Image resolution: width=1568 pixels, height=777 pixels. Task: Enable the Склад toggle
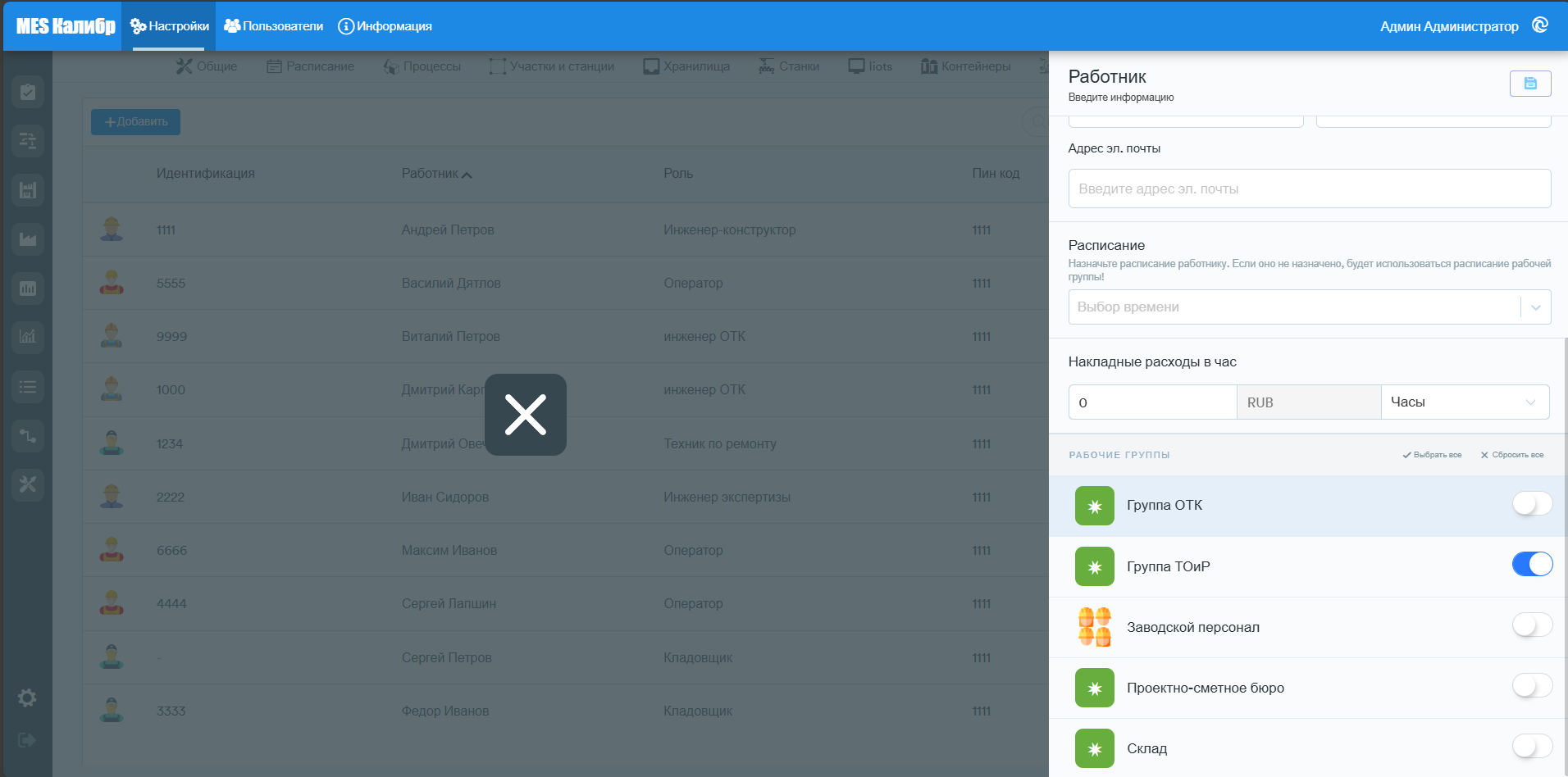[x=1532, y=746]
